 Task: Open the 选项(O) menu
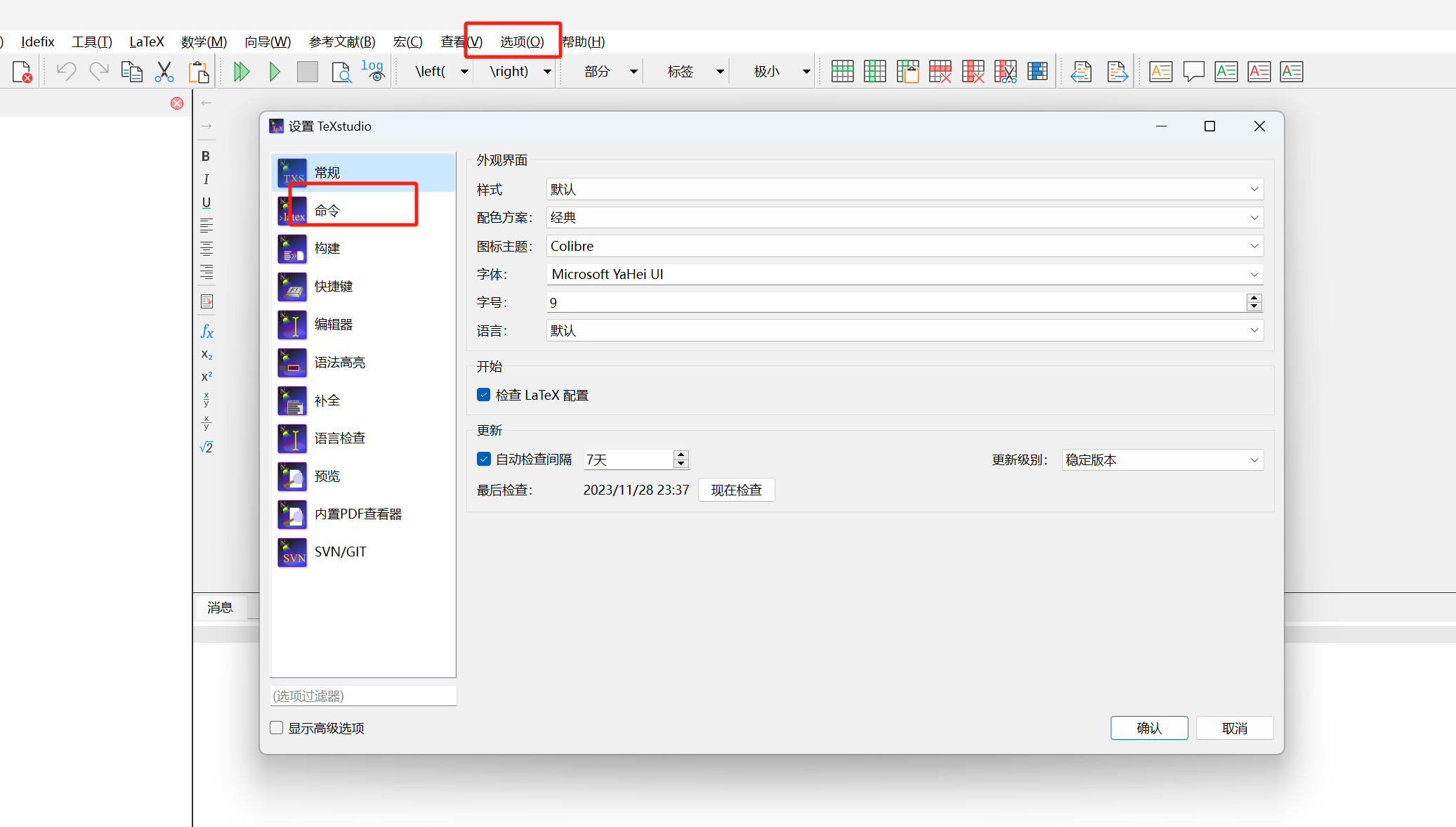(522, 41)
